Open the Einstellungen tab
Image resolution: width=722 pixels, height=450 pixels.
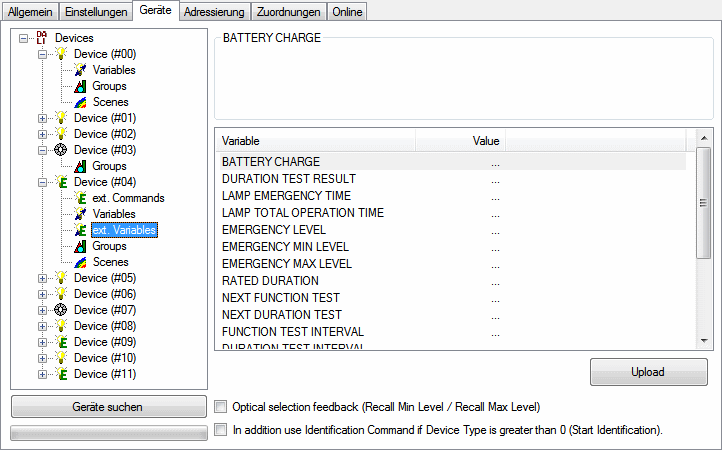(96, 11)
